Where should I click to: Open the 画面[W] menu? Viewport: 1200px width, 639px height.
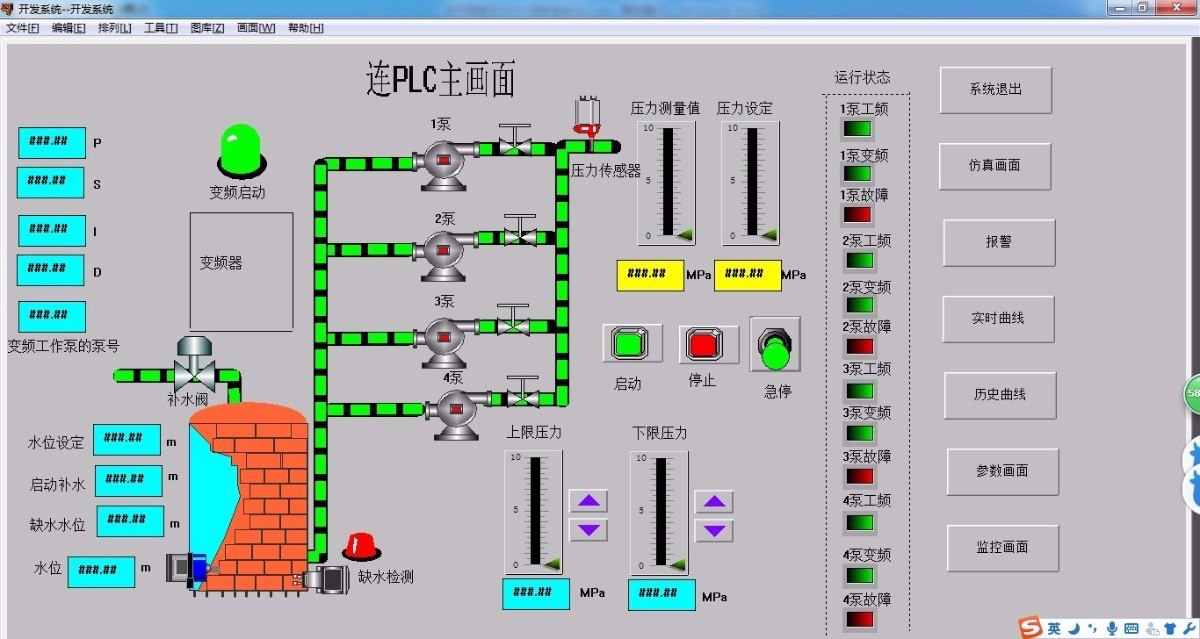point(256,28)
